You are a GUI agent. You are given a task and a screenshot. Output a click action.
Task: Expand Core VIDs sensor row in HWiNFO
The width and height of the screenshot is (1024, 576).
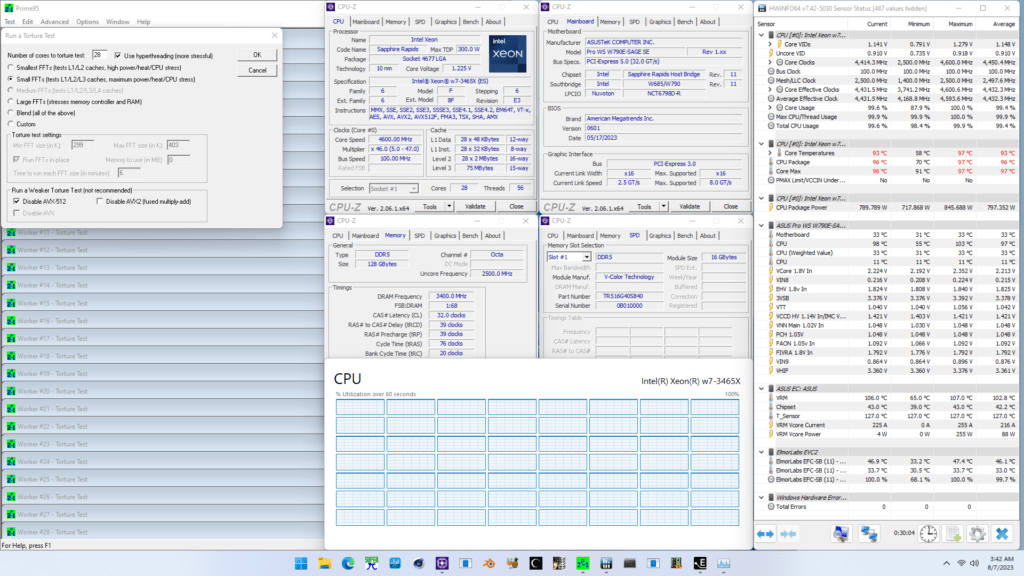pos(770,44)
